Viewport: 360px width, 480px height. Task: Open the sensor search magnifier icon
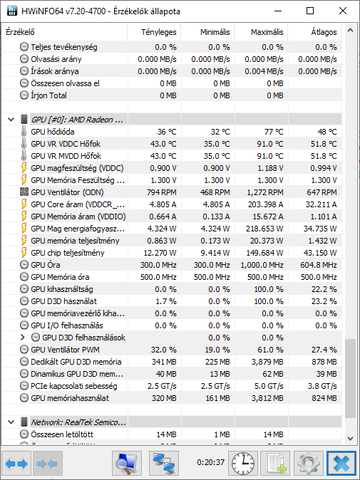(x=127, y=463)
